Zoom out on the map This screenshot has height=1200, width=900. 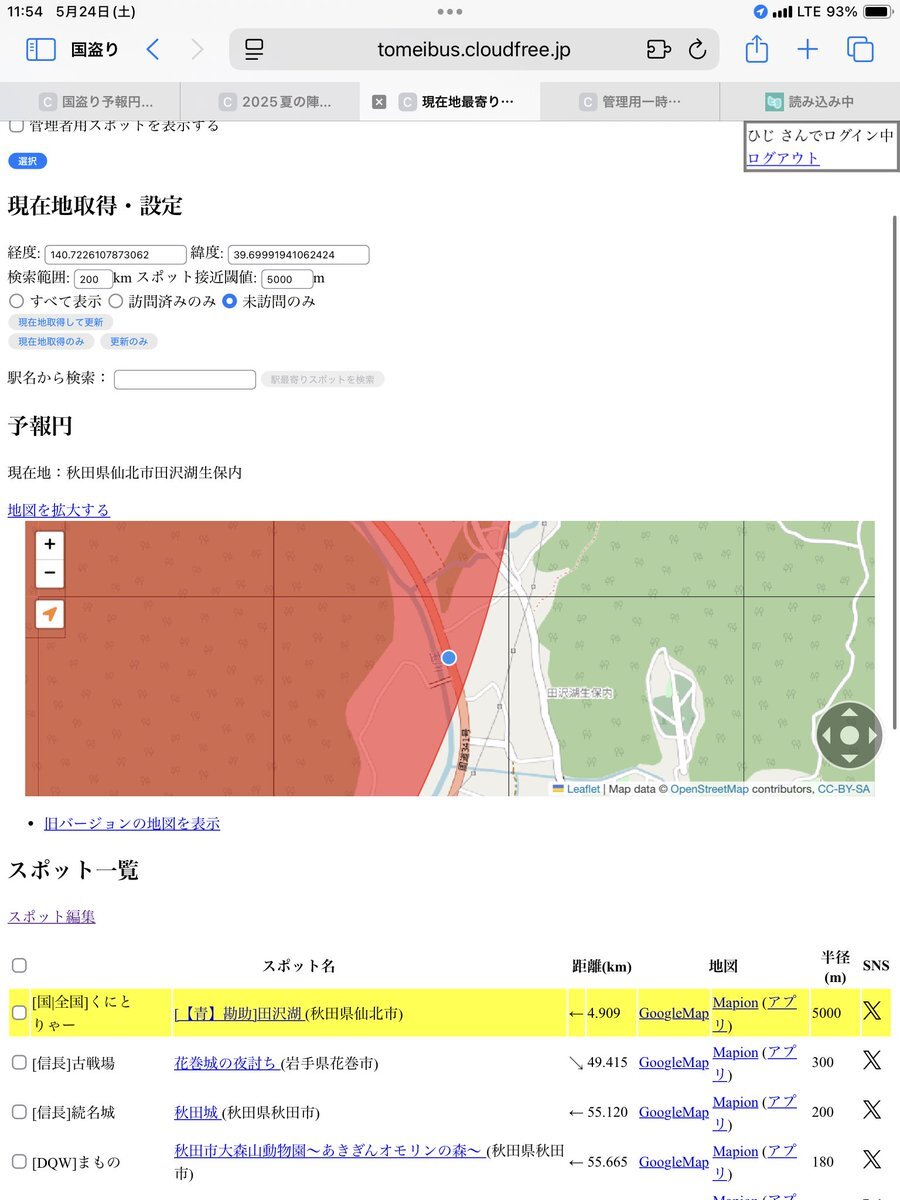(49, 573)
